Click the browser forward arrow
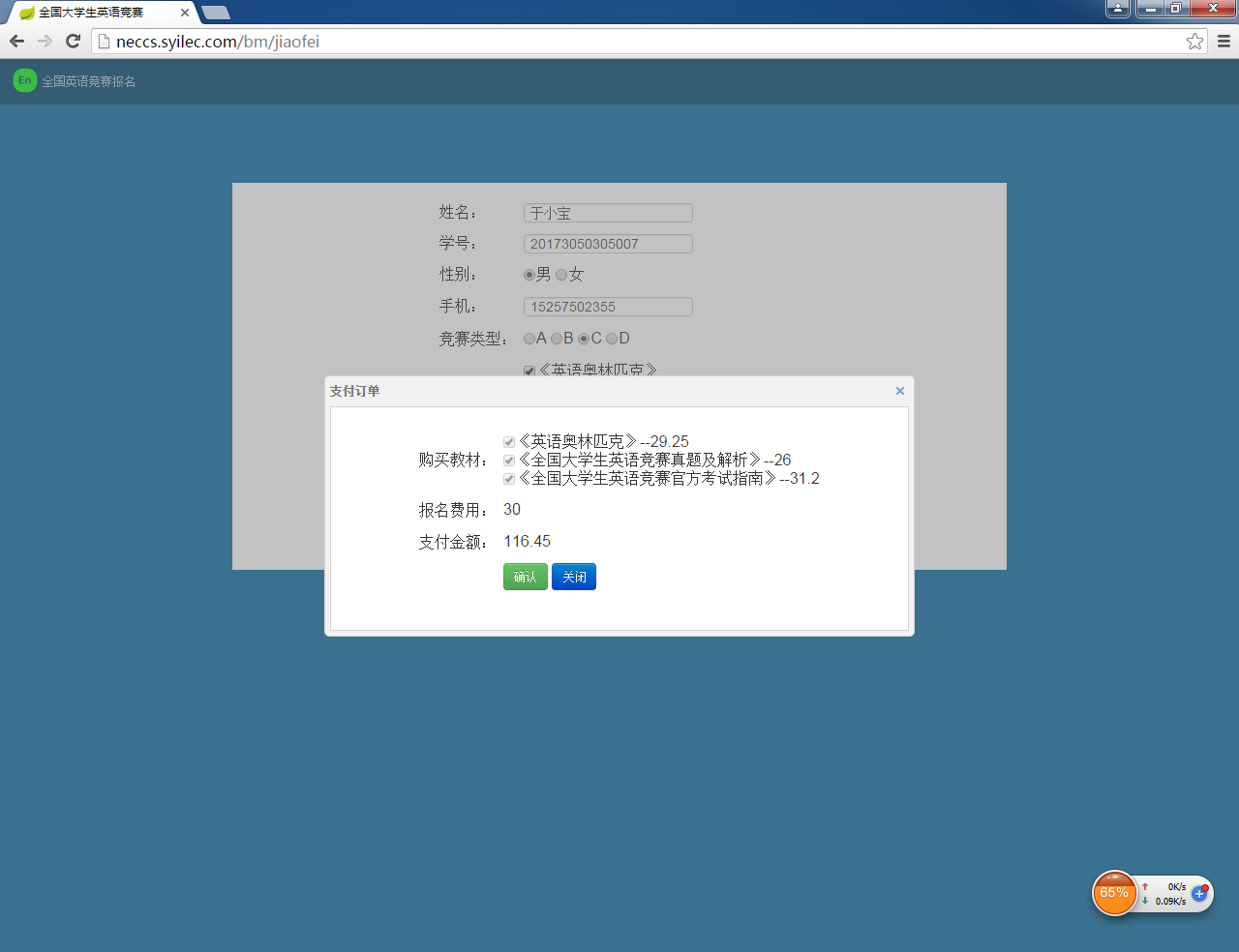The image size is (1239, 952). point(45,41)
